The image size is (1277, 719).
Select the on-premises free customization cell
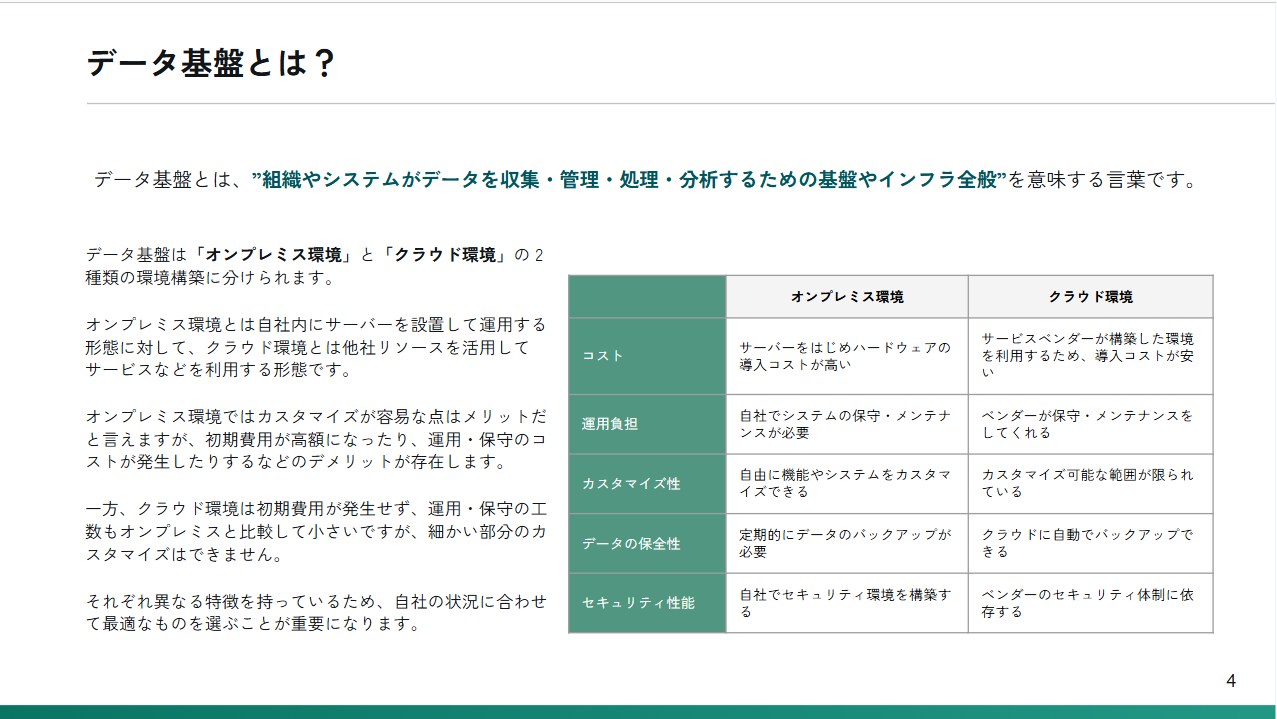[846, 484]
